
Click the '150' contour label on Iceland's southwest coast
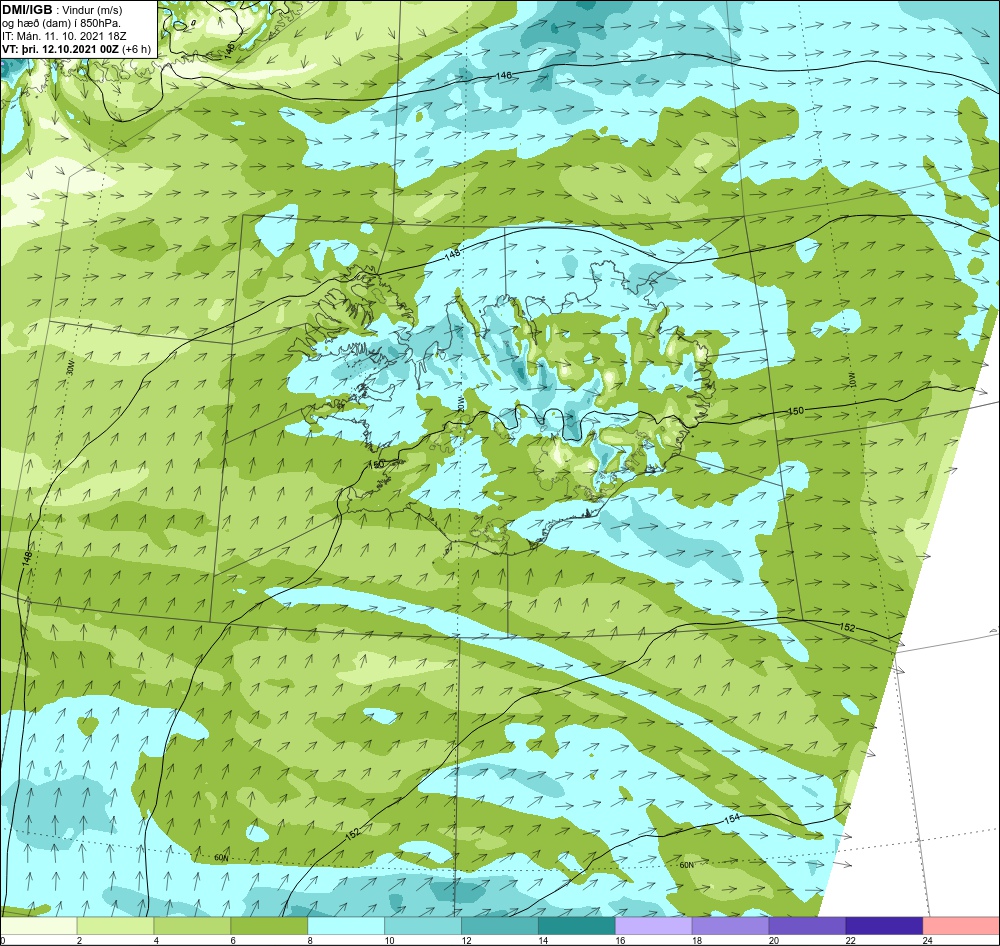click(377, 464)
